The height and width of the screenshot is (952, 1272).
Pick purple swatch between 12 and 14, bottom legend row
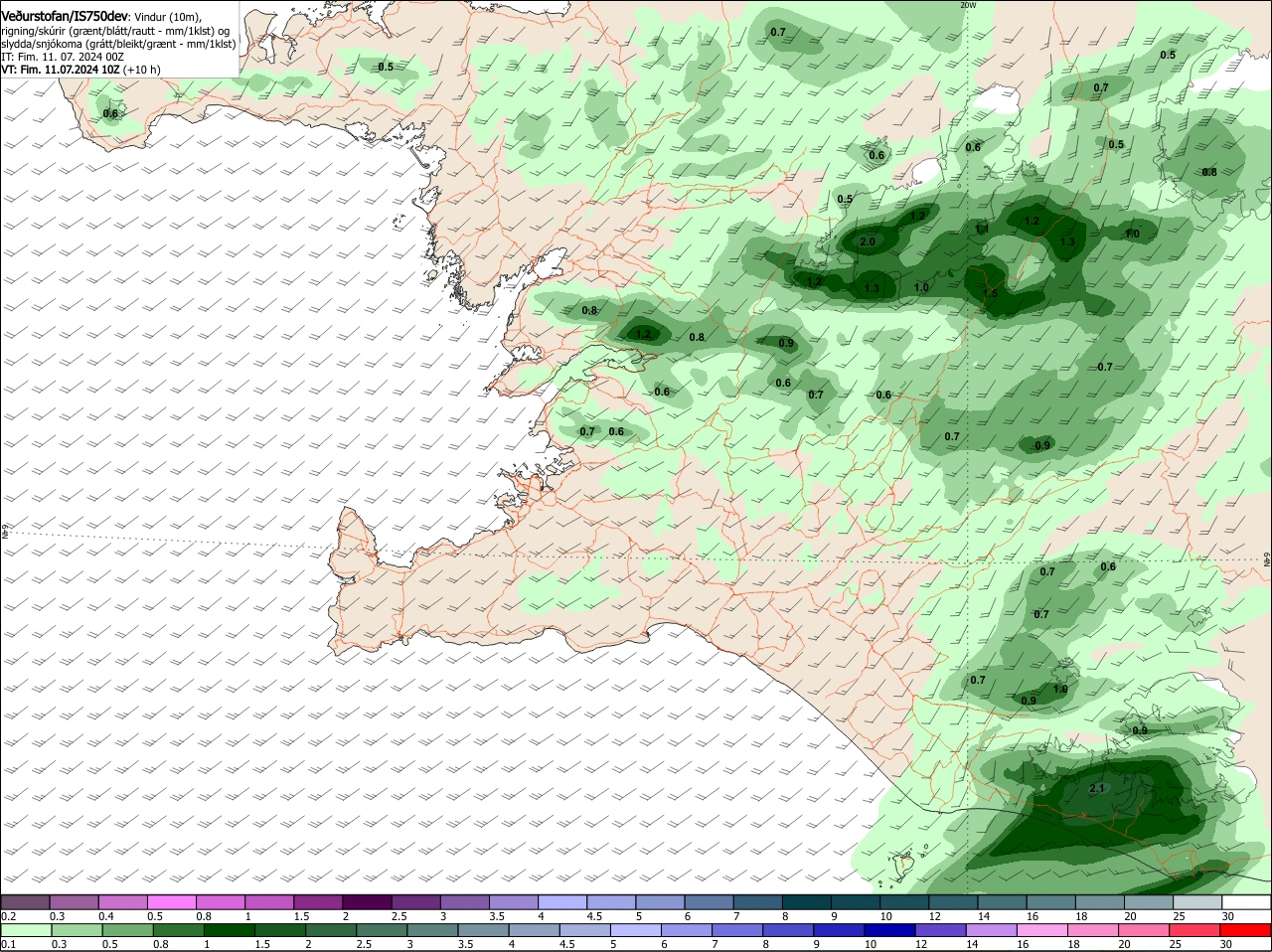tap(941, 929)
